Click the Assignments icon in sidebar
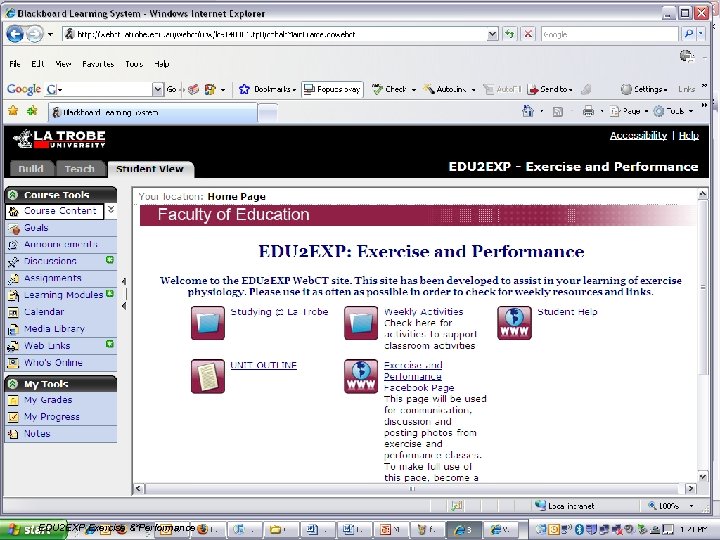Viewport: 720px width, 540px height. 14,278
